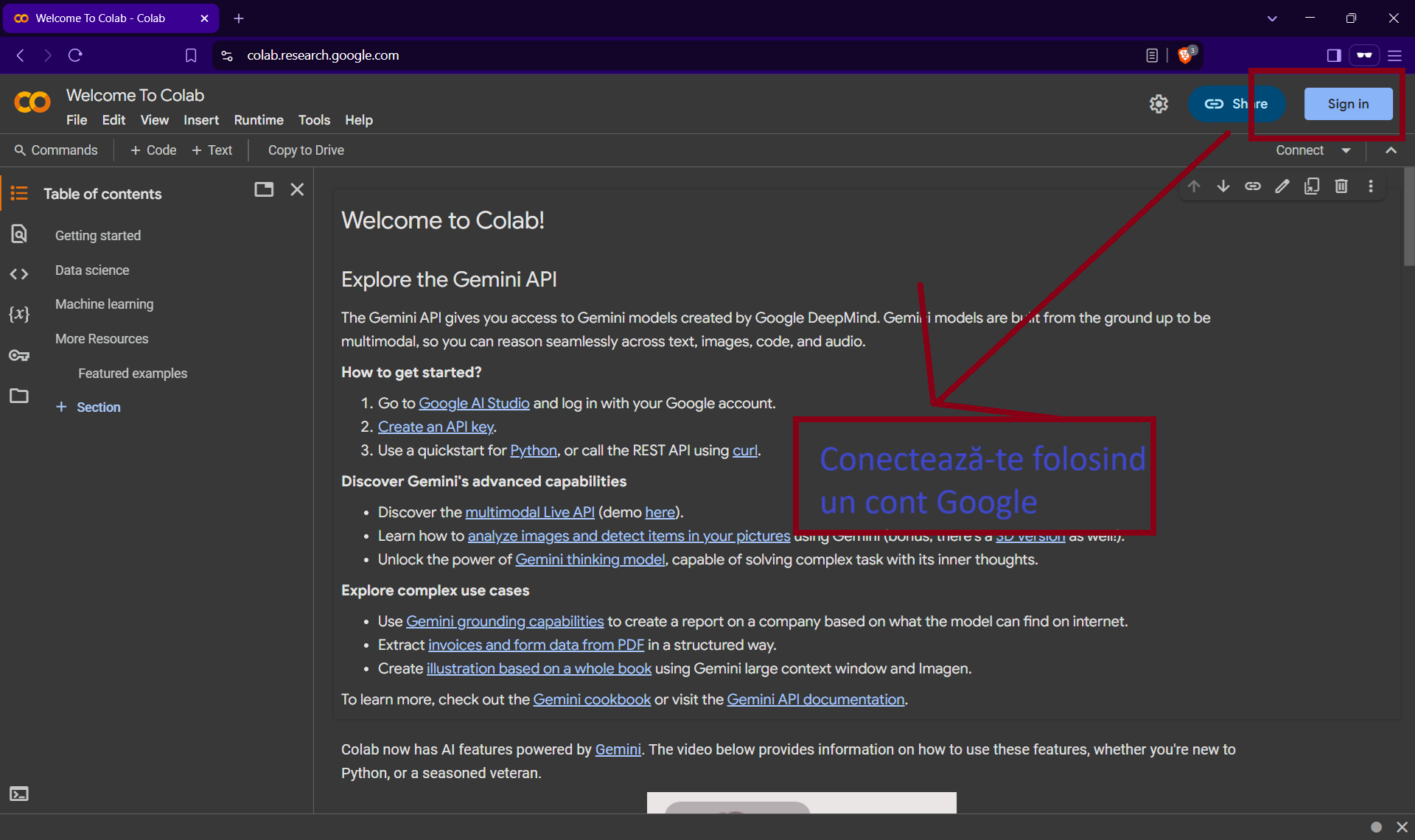Open the Files folder icon in sidebar
Screen dimensions: 1415x840
19,396
